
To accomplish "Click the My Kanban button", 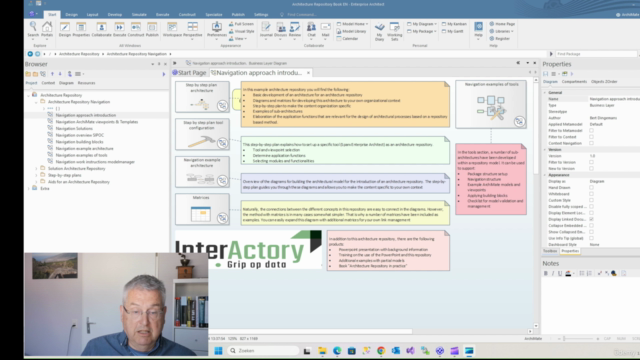I will click(454, 24).
